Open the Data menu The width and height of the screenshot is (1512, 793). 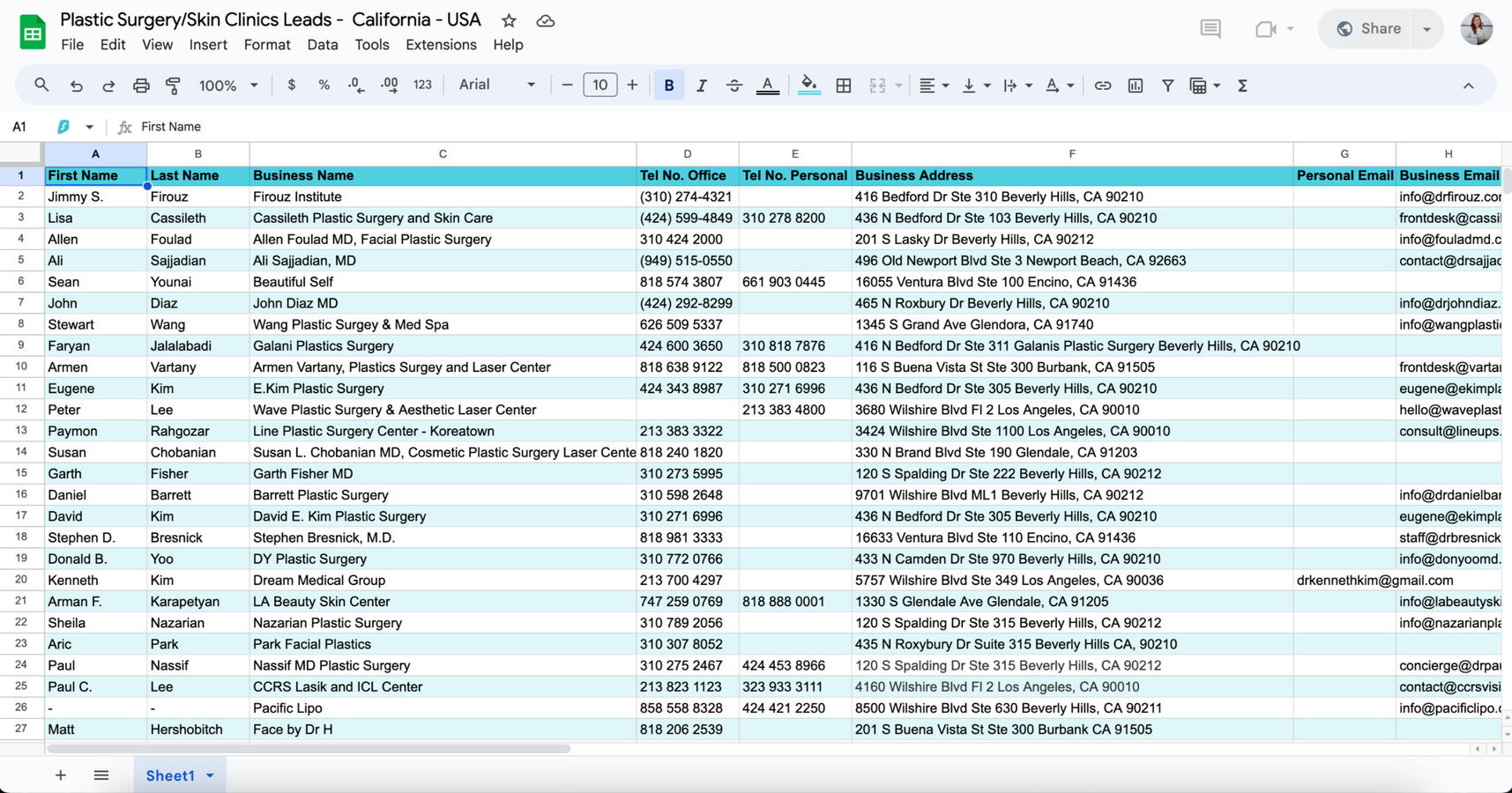322,45
